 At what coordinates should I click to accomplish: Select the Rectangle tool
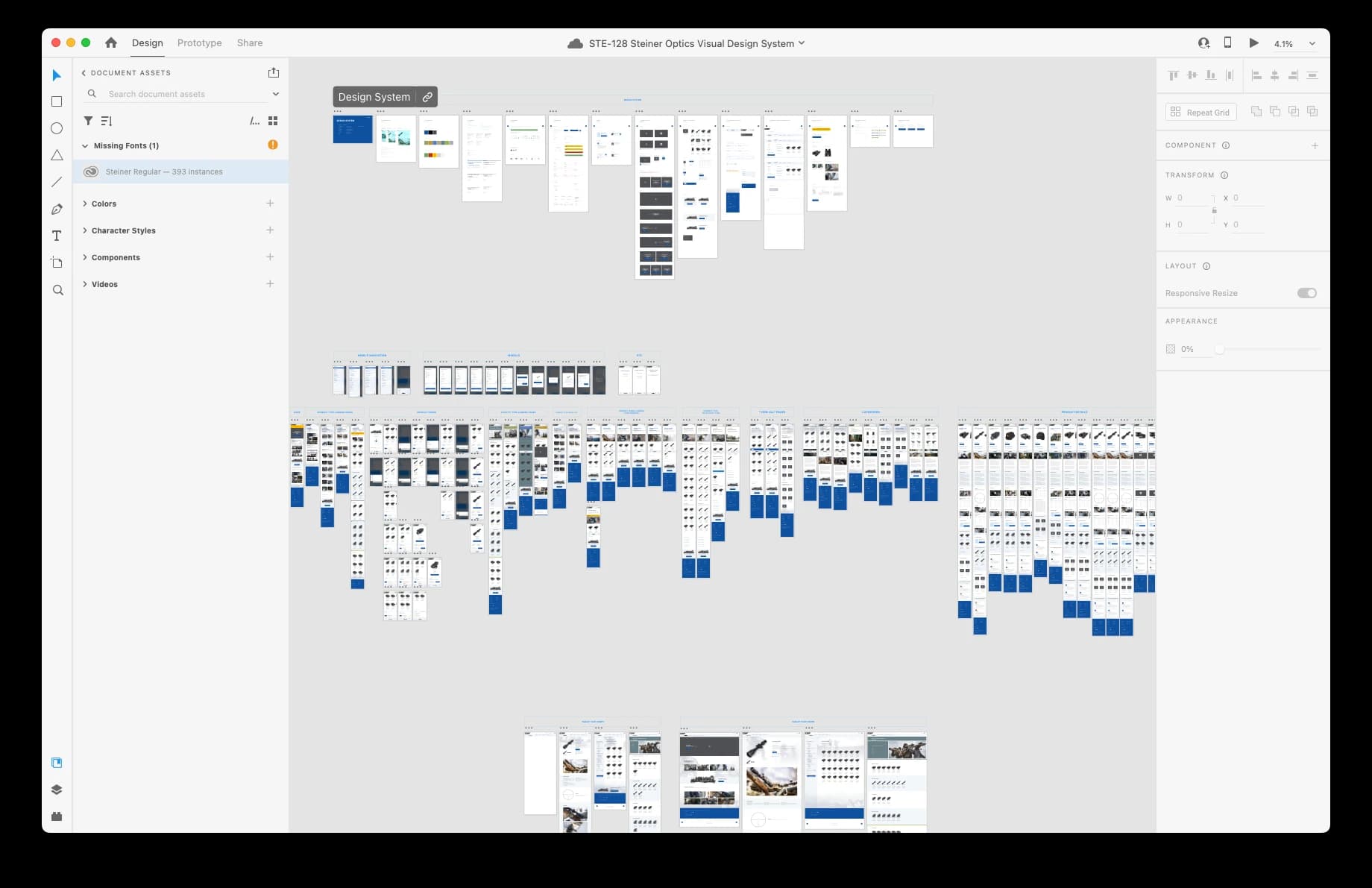[57, 101]
